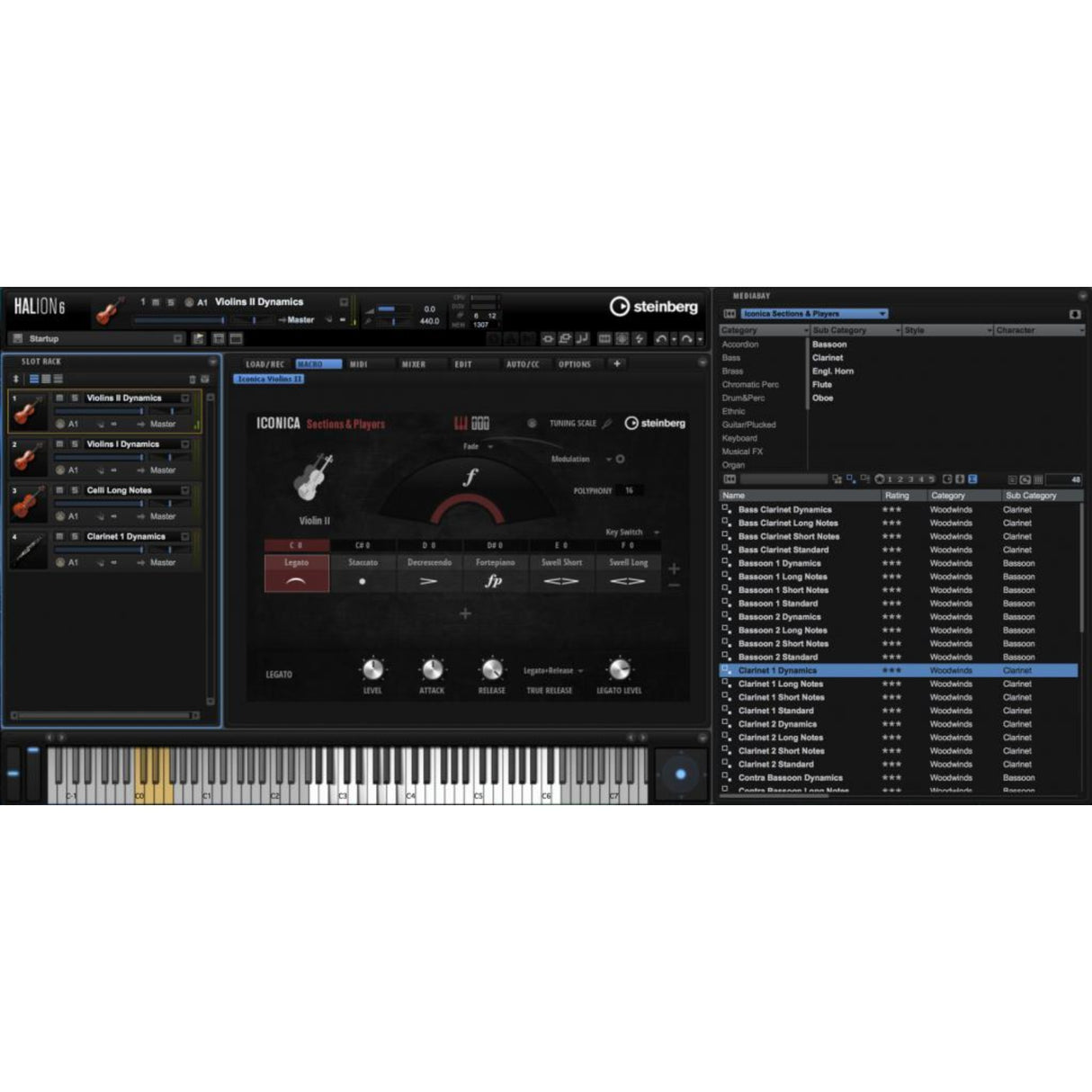Click the trash icon in the Slot Rack header

pyautogui.click(x=192, y=380)
